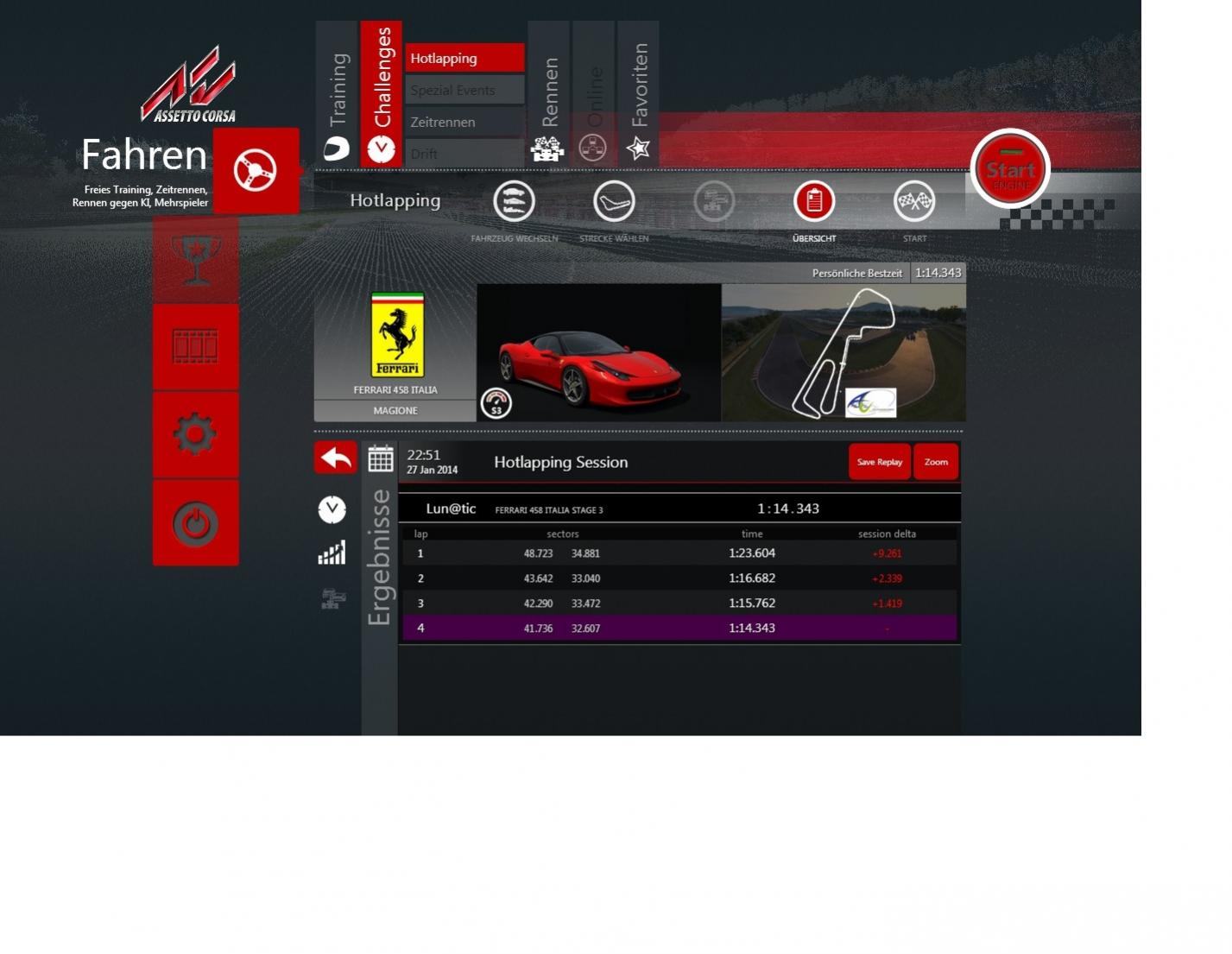This screenshot has height=954, width=1232.
Task: Switch to the Rennen tab
Action: pos(548,93)
